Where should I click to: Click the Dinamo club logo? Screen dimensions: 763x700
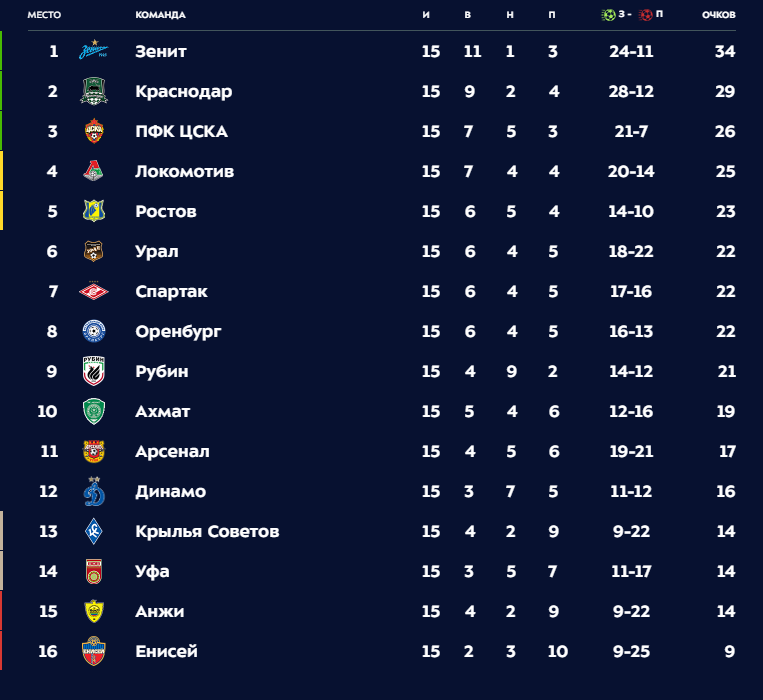(x=94, y=491)
